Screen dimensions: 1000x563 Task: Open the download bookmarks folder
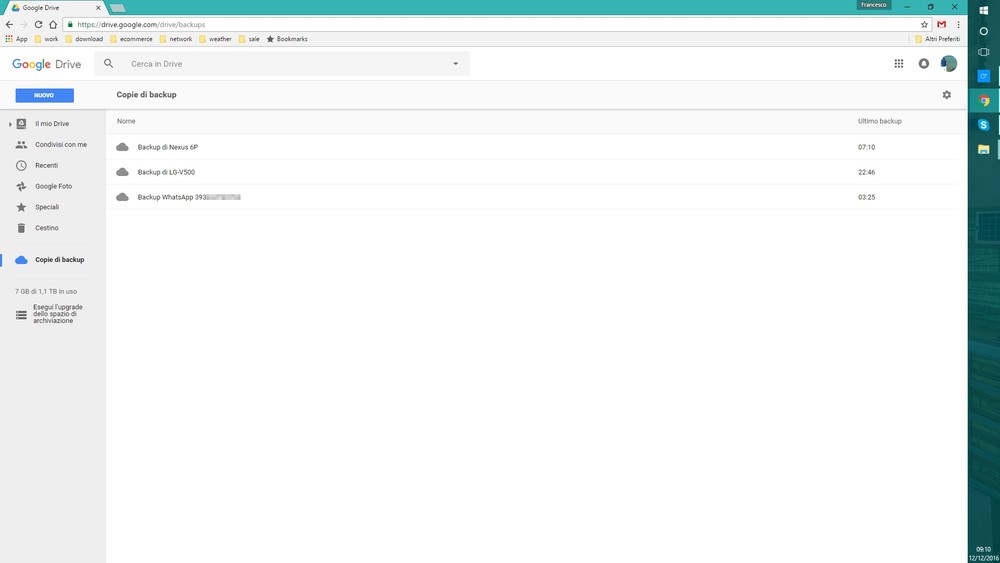click(84, 39)
